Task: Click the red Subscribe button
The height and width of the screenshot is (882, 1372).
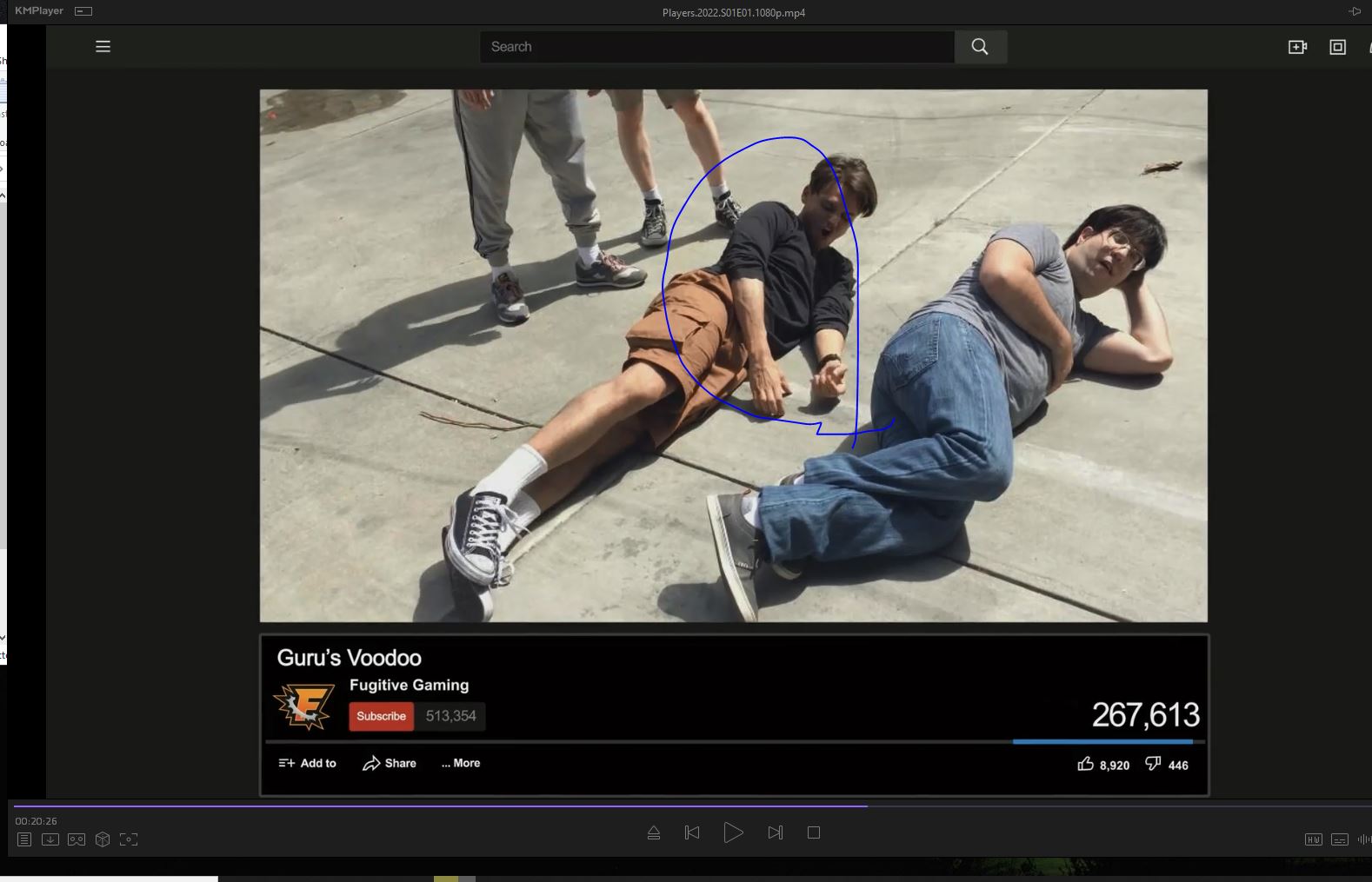Action: click(381, 716)
